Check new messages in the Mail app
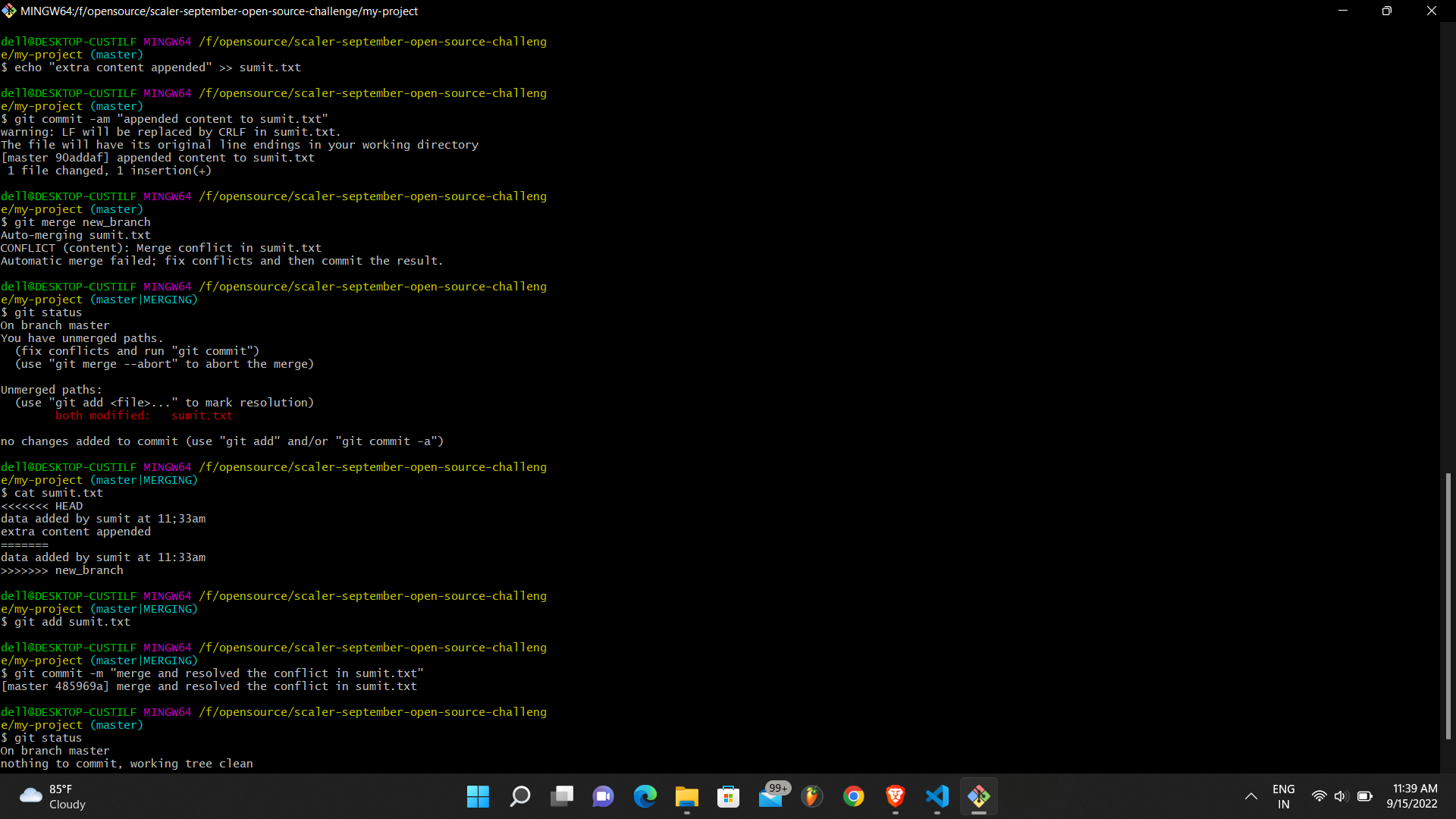1456x819 pixels. click(x=770, y=797)
